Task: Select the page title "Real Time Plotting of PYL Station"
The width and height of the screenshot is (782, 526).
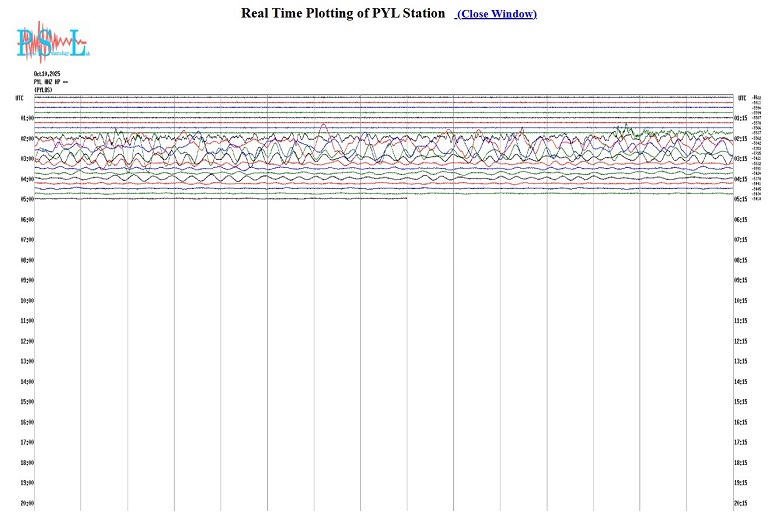Action: [x=342, y=13]
